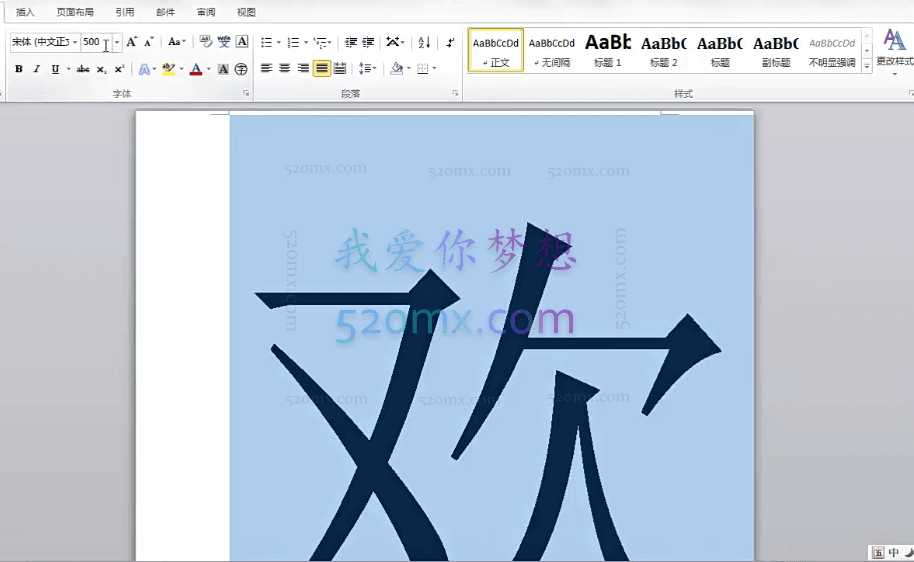The width and height of the screenshot is (914, 562).
Task: Switch to the 审阅 tab
Action: (205, 12)
